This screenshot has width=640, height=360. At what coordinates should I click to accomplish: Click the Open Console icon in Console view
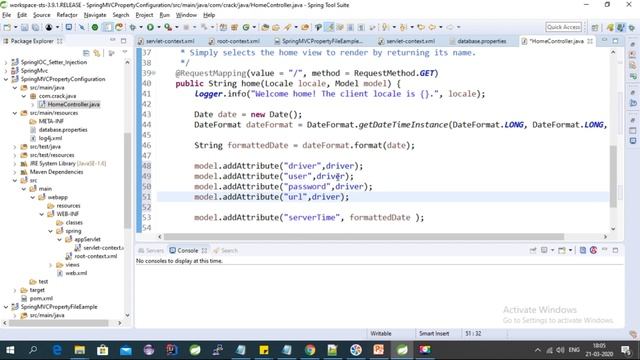562,250
